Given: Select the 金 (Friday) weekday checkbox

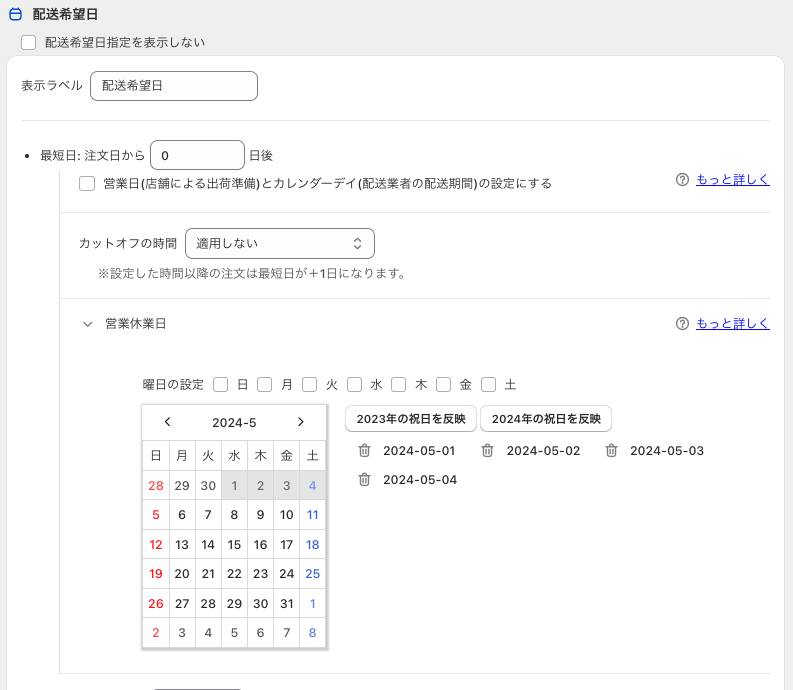Looking at the screenshot, I should click(x=444, y=384).
